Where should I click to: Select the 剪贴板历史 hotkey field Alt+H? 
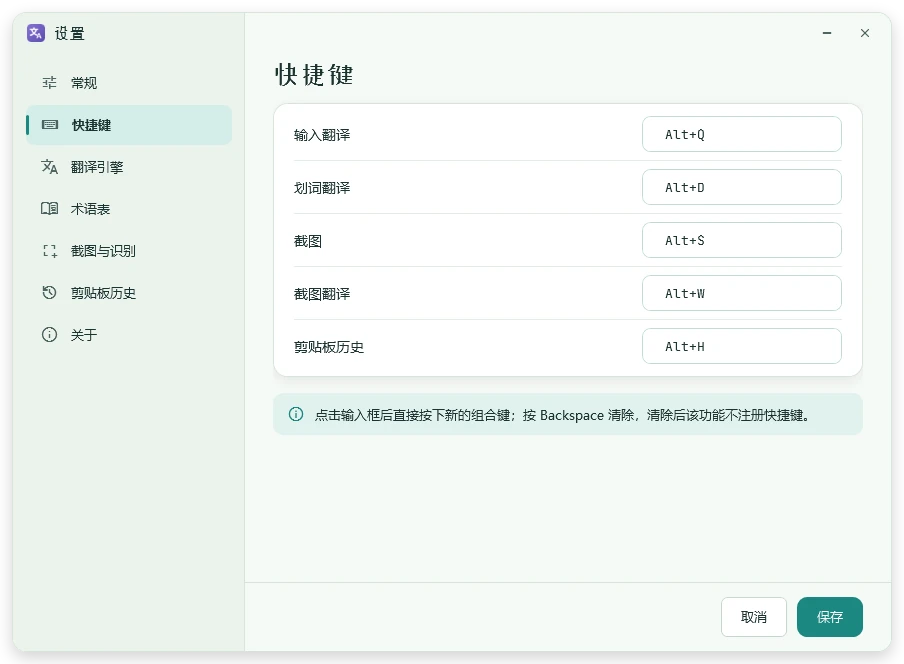click(x=741, y=346)
